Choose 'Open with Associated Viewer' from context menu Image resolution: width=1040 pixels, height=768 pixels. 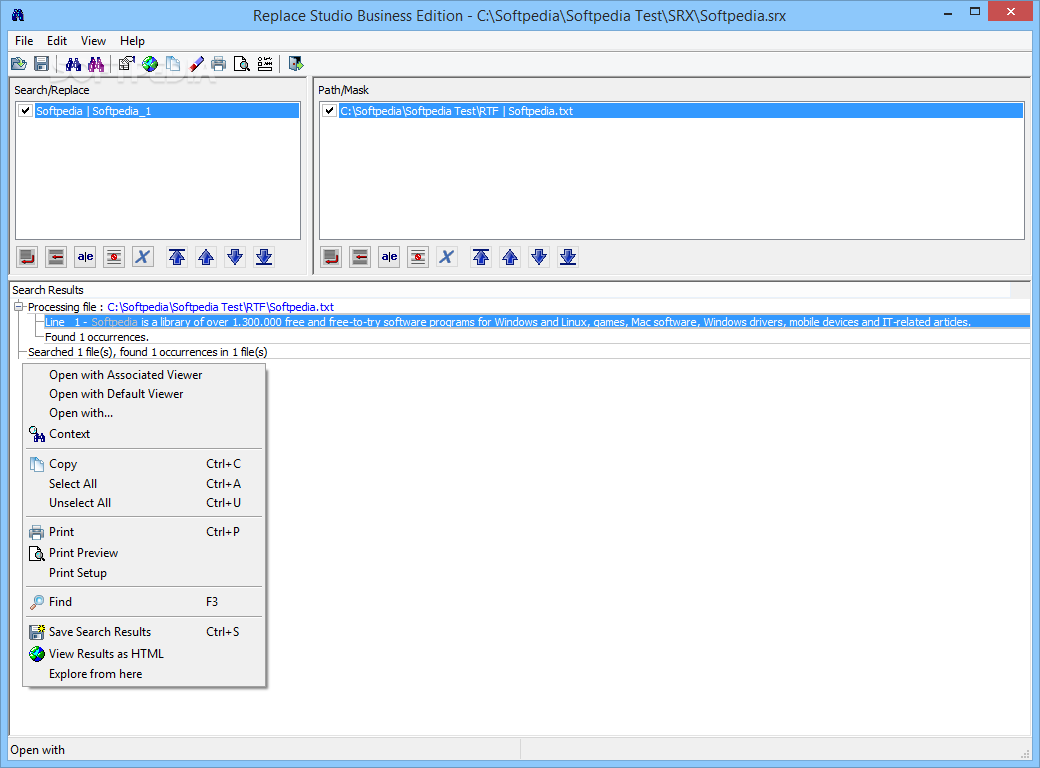pos(144,375)
